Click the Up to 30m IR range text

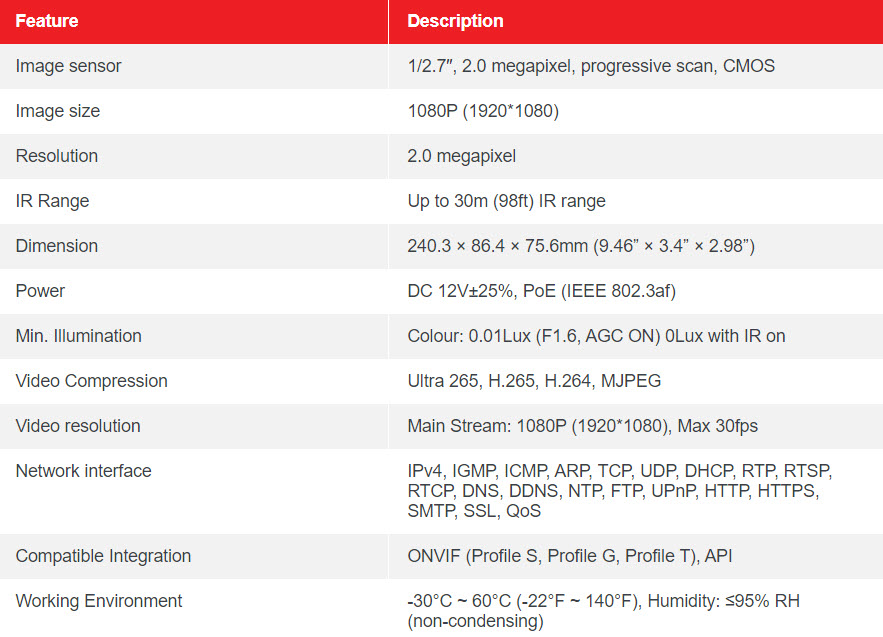[506, 201]
